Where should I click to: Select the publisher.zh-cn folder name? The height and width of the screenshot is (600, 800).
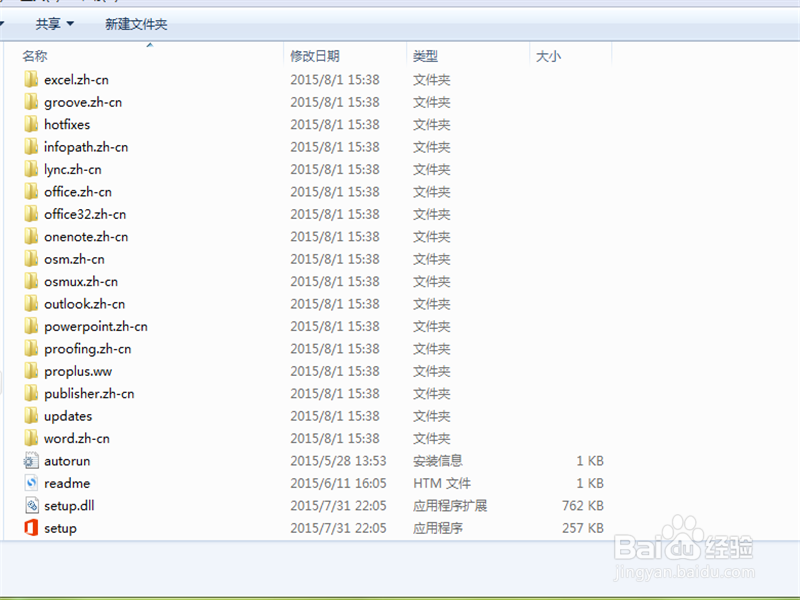(x=89, y=394)
